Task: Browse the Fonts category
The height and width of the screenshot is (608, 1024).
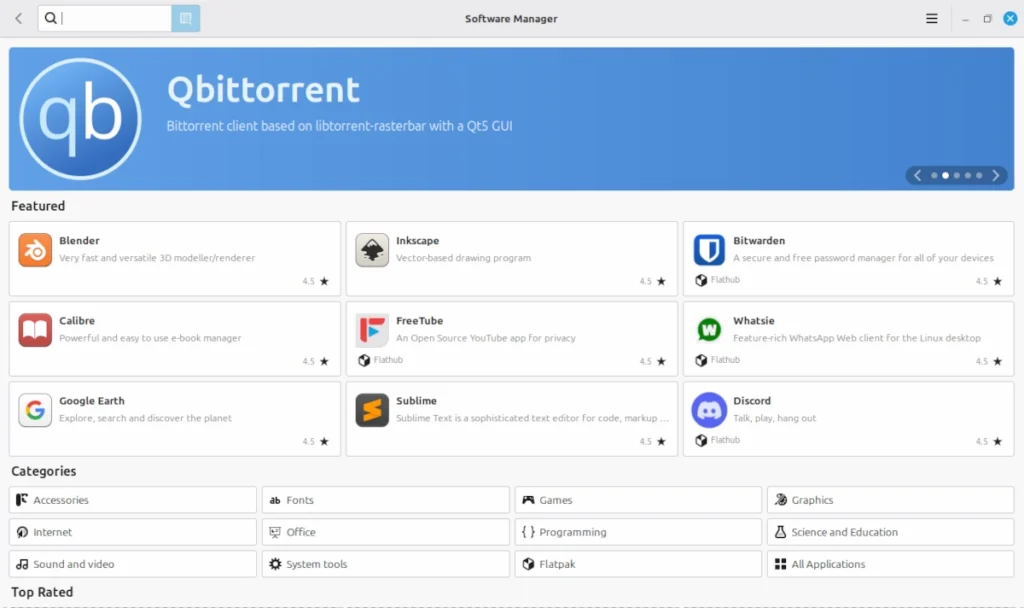Action: click(385, 500)
